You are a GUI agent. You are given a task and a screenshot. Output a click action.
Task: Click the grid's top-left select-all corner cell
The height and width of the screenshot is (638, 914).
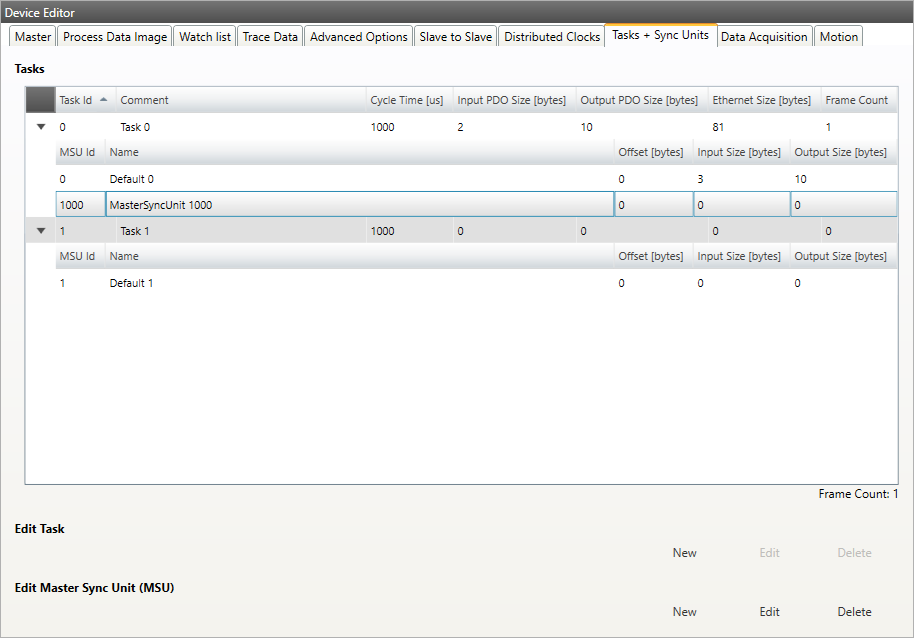(40, 100)
